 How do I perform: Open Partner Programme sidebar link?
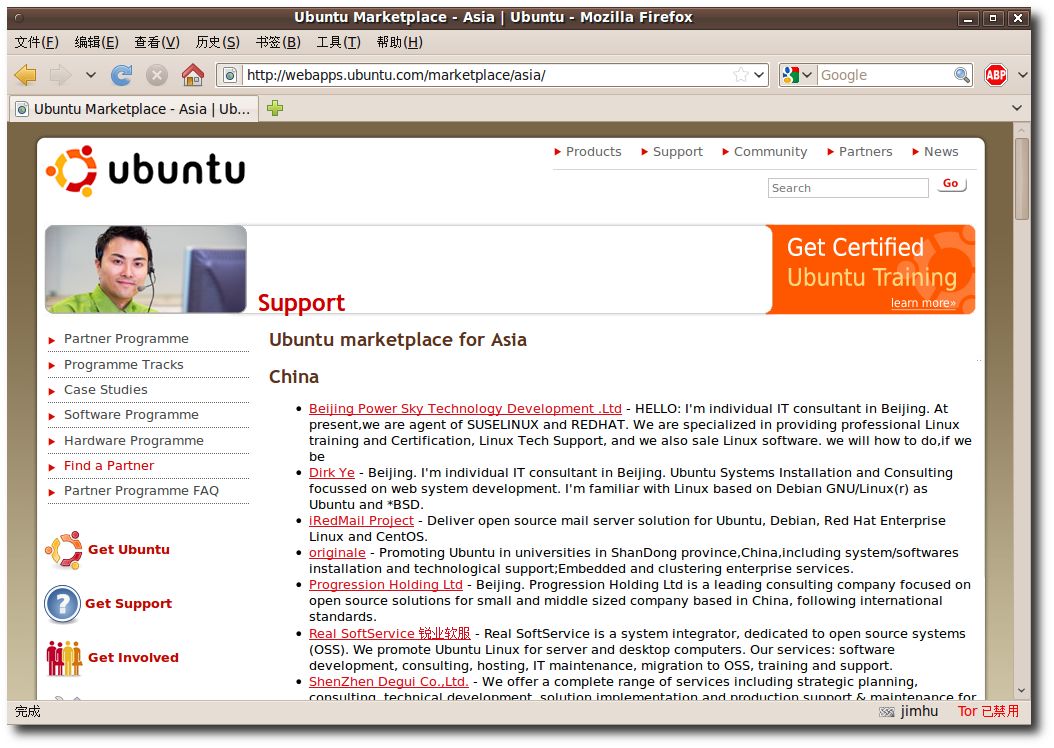point(126,339)
